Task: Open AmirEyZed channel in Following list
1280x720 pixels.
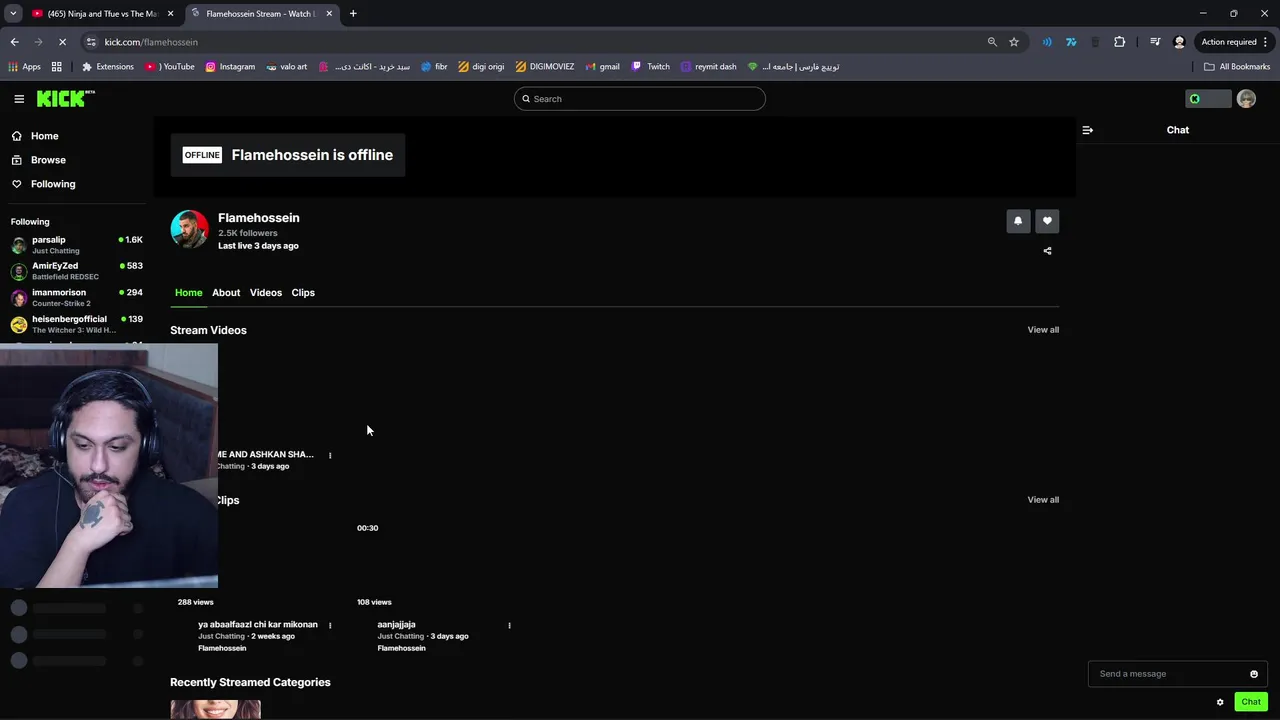Action: tap(77, 271)
